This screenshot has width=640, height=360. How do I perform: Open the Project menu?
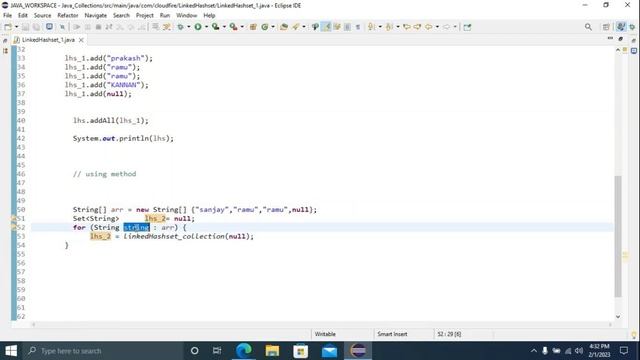tap(144, 15)
